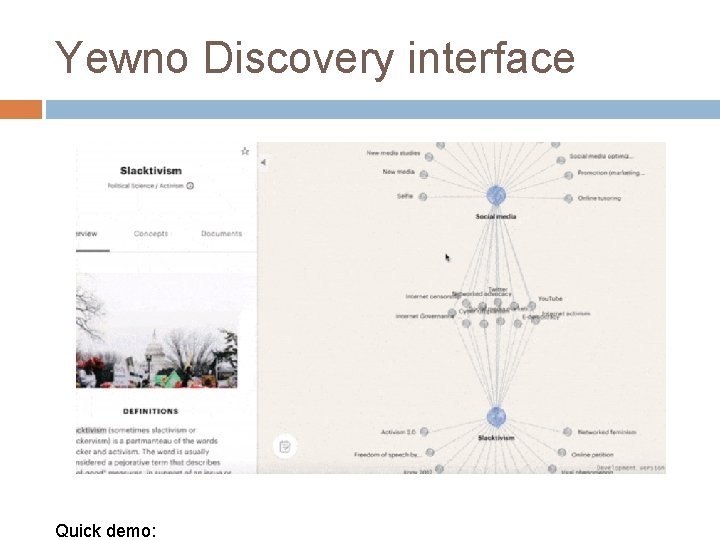Click the New media concept node

coord(424,174)
